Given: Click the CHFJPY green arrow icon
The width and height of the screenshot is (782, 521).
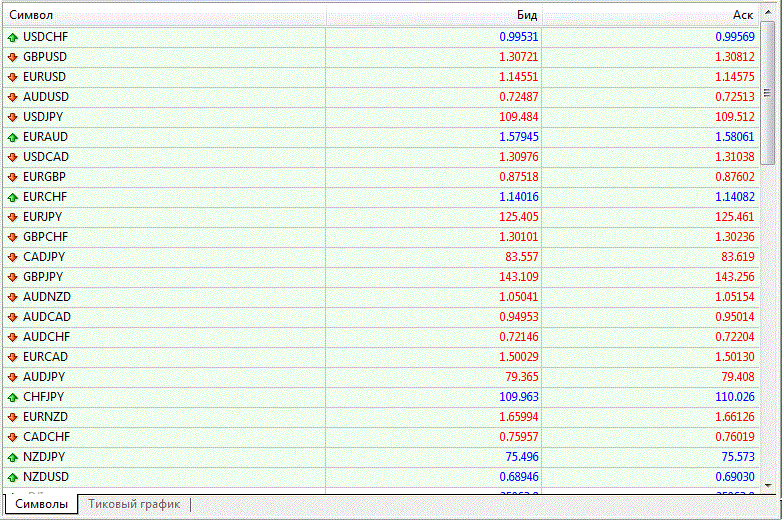Looking at the screenshot, I should [12, 397].
